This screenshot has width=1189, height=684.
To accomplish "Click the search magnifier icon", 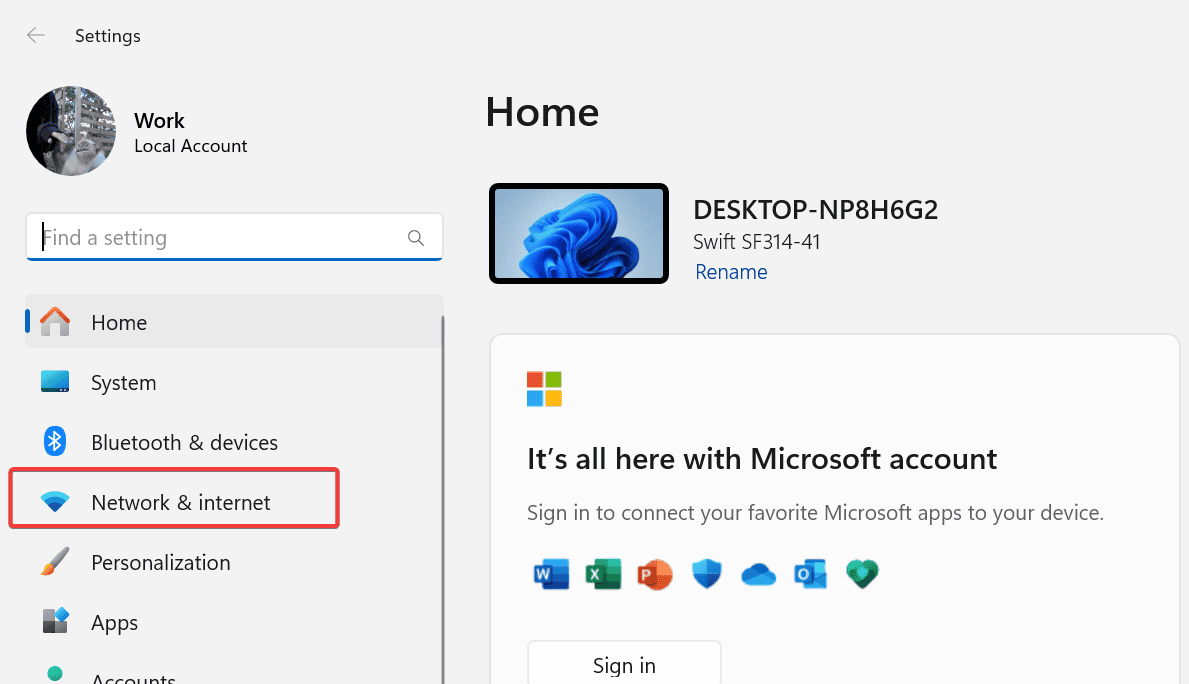I will pos(416,237).
